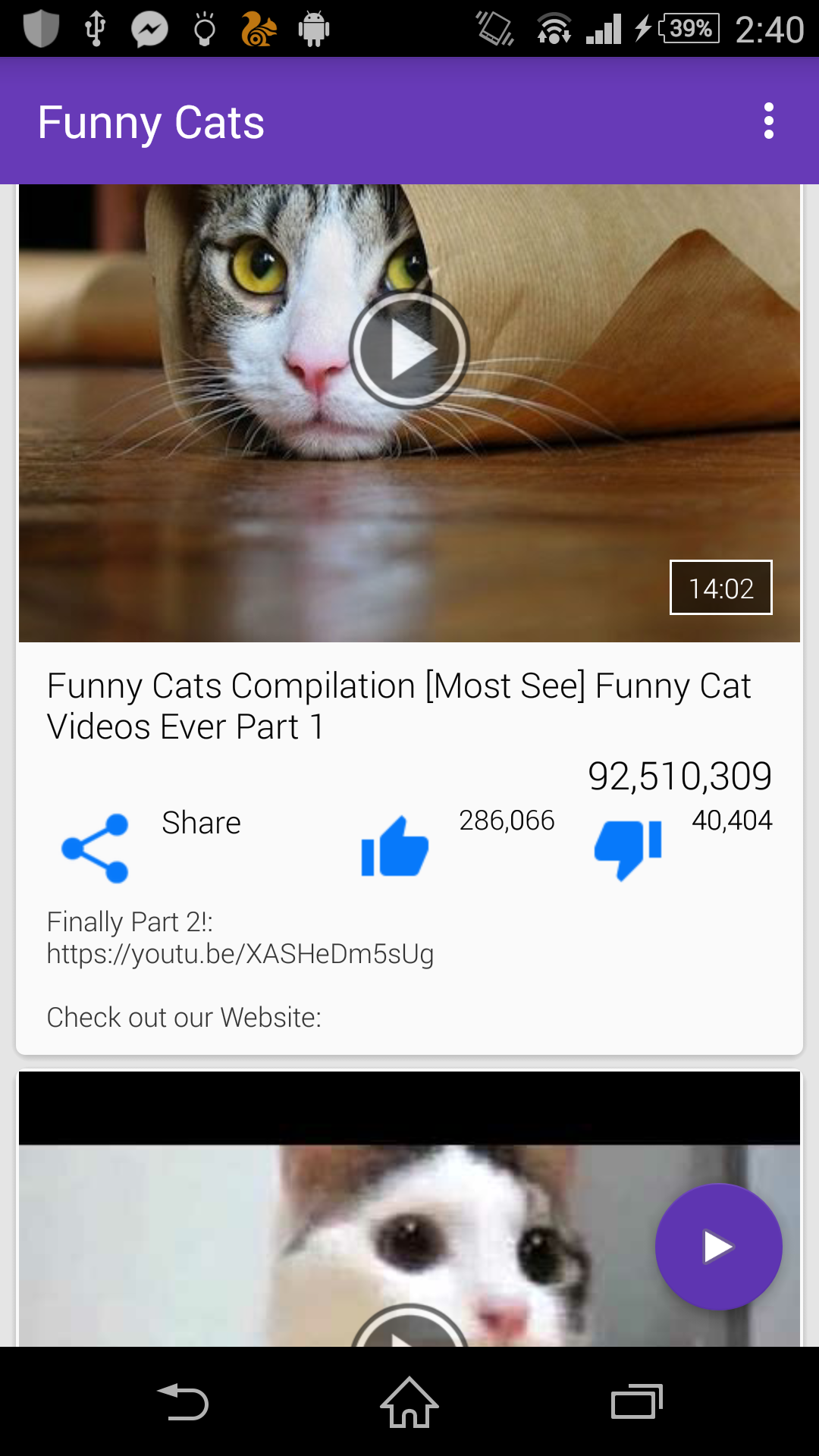
Task: Open the Part 2 youtu.be link
Action: point(240,953)
